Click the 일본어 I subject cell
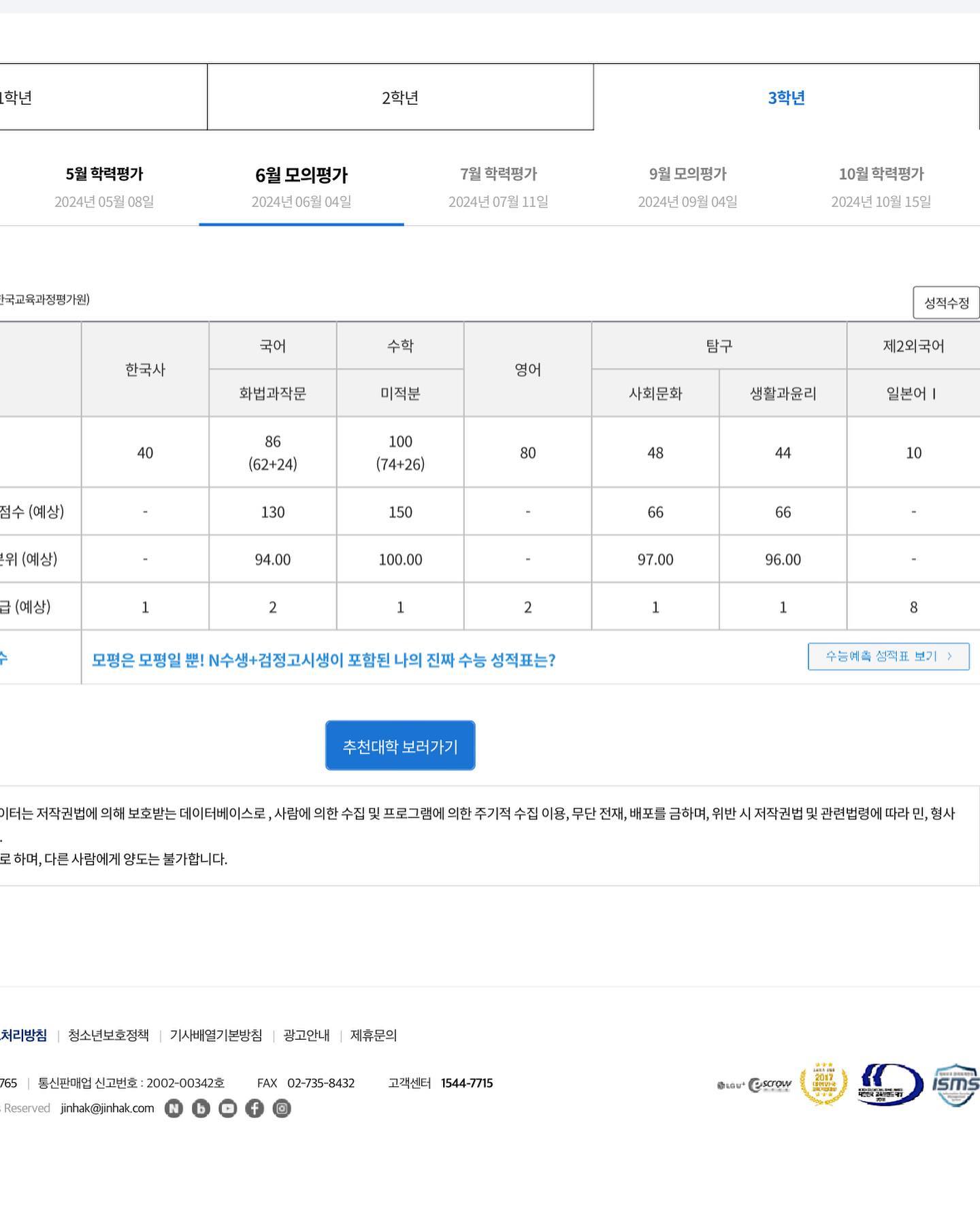The image size is (980, 1225). click(913, 393)
